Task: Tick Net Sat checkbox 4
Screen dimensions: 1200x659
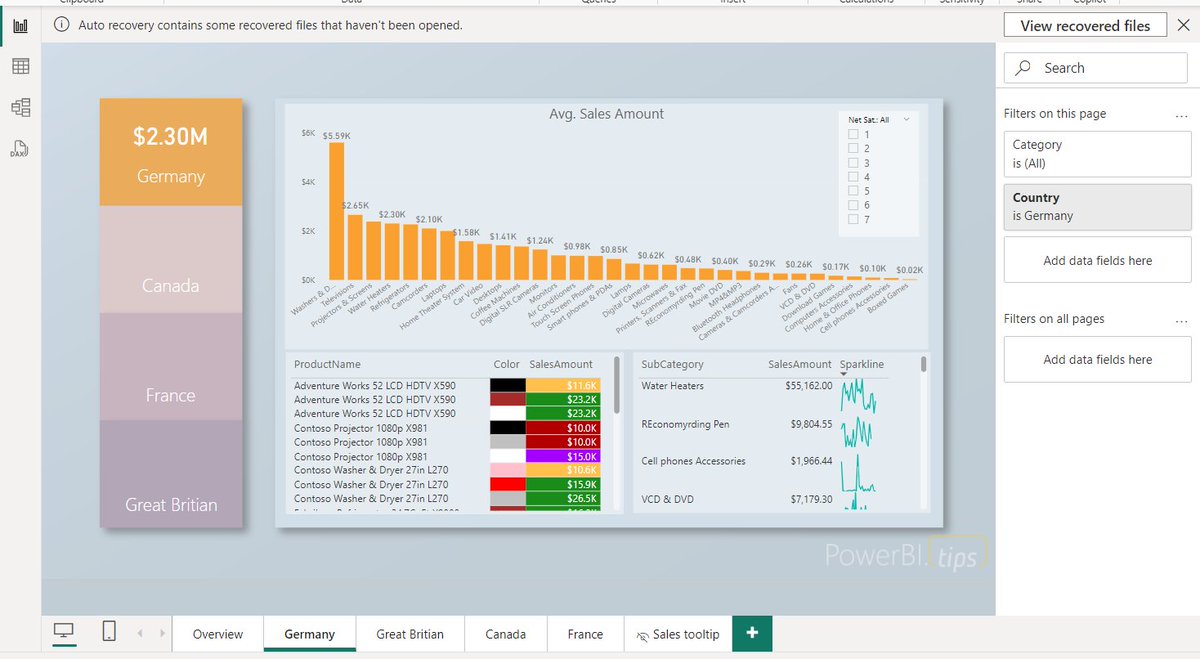Action: (x=853, y=176)
